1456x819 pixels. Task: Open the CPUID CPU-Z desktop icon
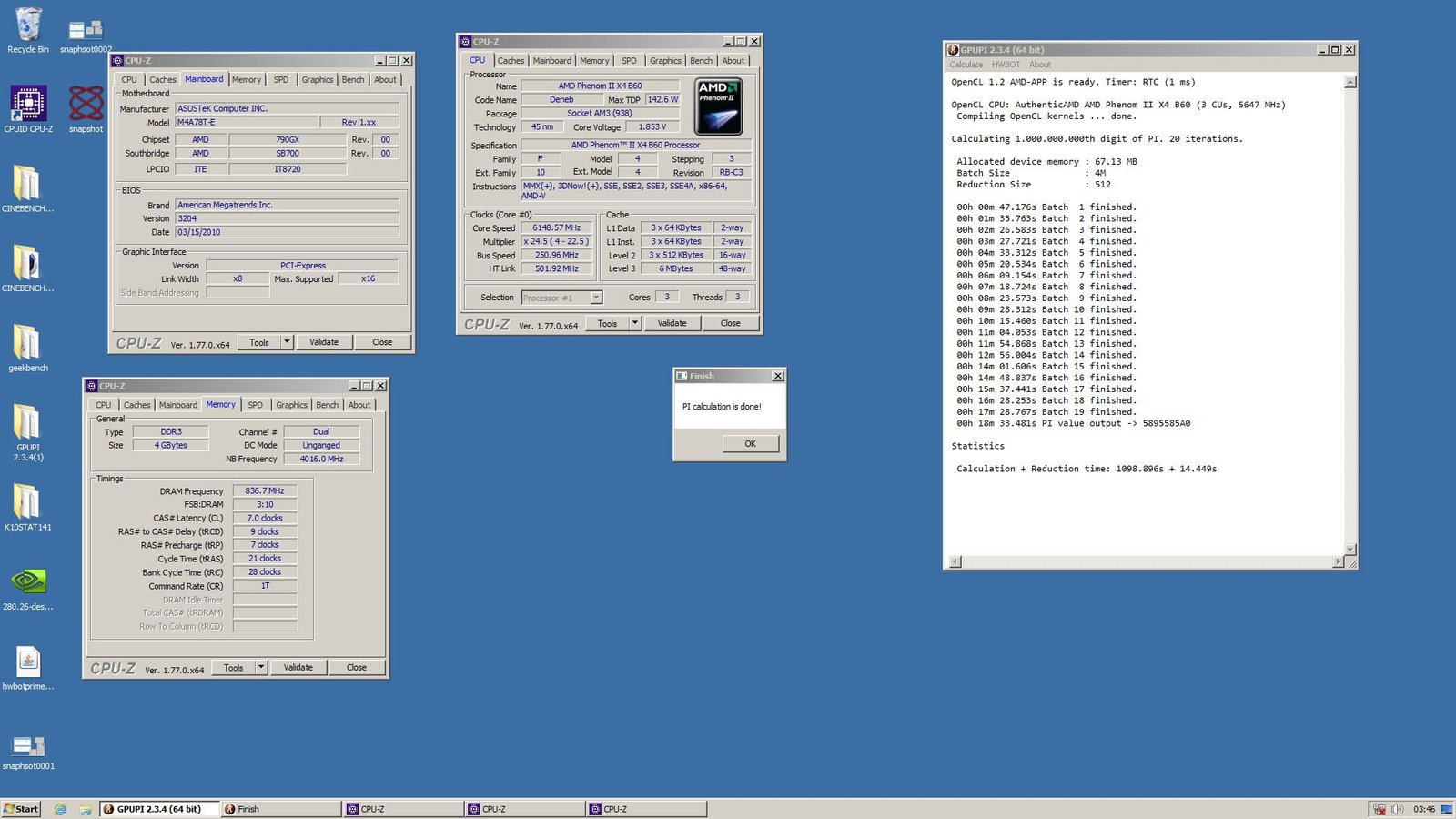click(x=28, y=104)
